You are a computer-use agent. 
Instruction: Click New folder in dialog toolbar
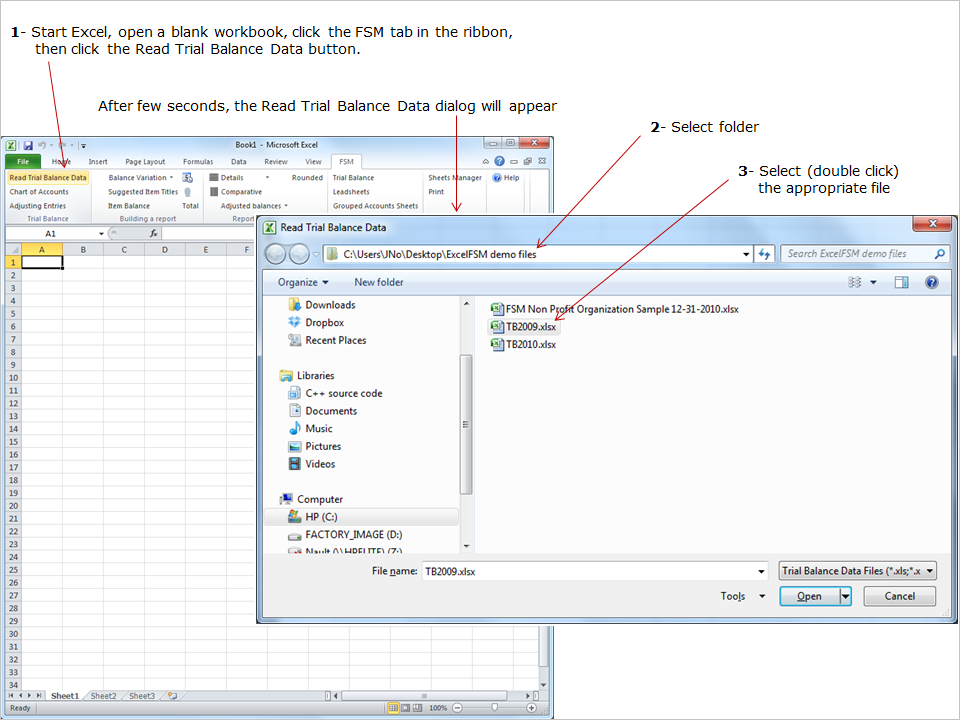click(x=378, y=282)
